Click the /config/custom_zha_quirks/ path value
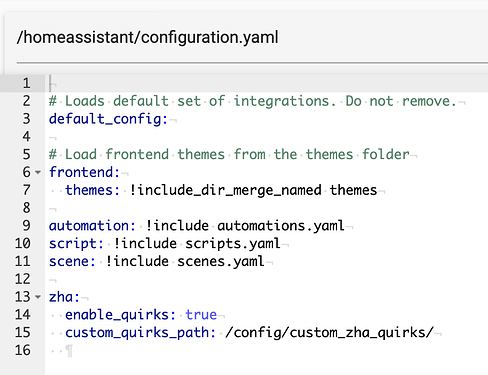Screen dimensions: 488x375 tap(329, 333)
